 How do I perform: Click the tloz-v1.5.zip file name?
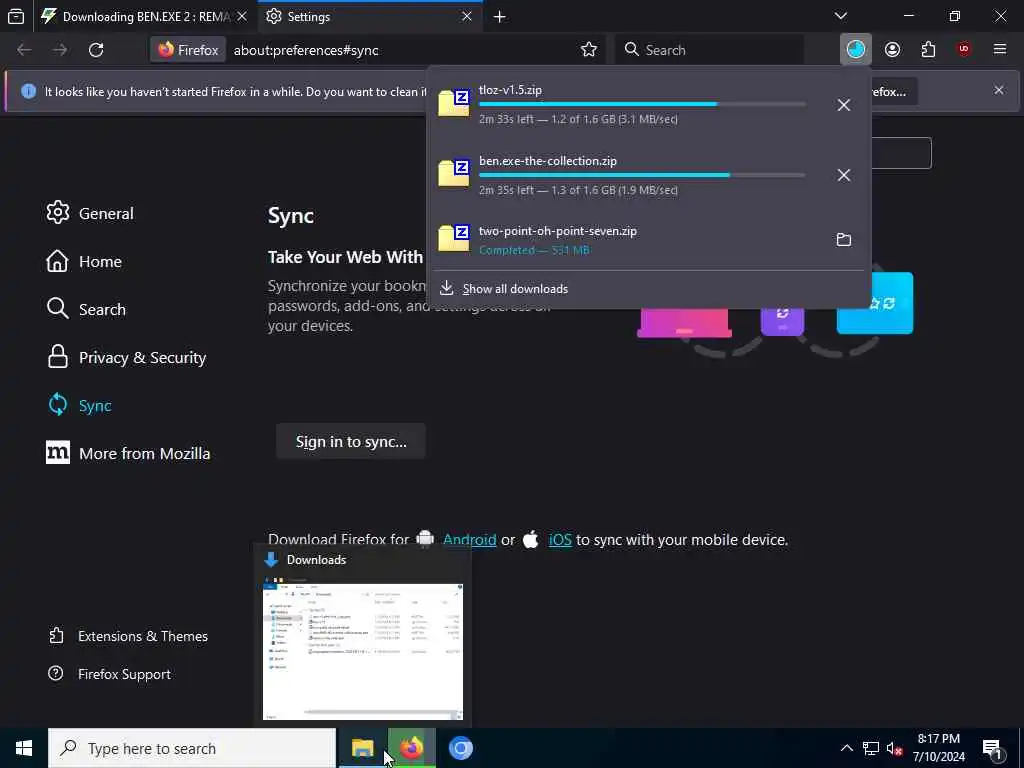(x=510, y=90)
